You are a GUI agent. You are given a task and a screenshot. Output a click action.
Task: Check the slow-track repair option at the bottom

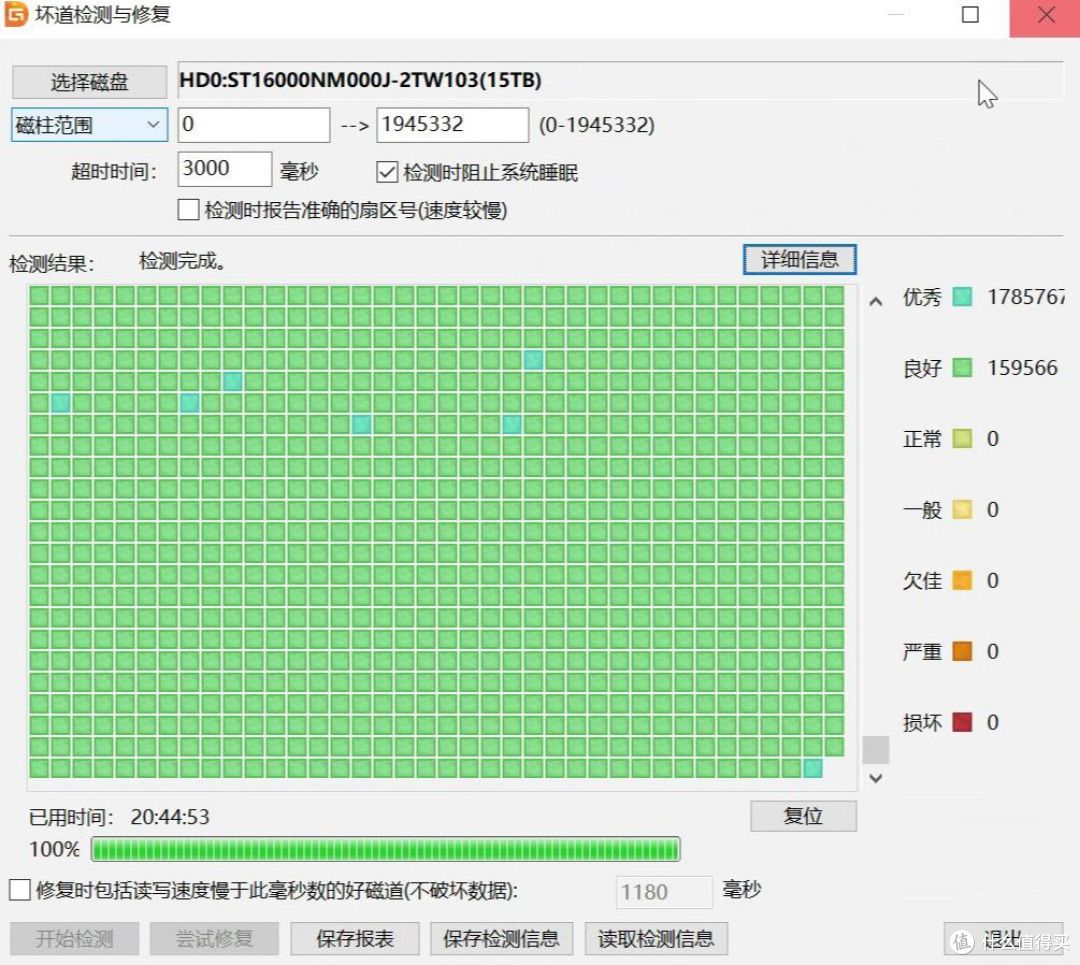tap(18, 889)
